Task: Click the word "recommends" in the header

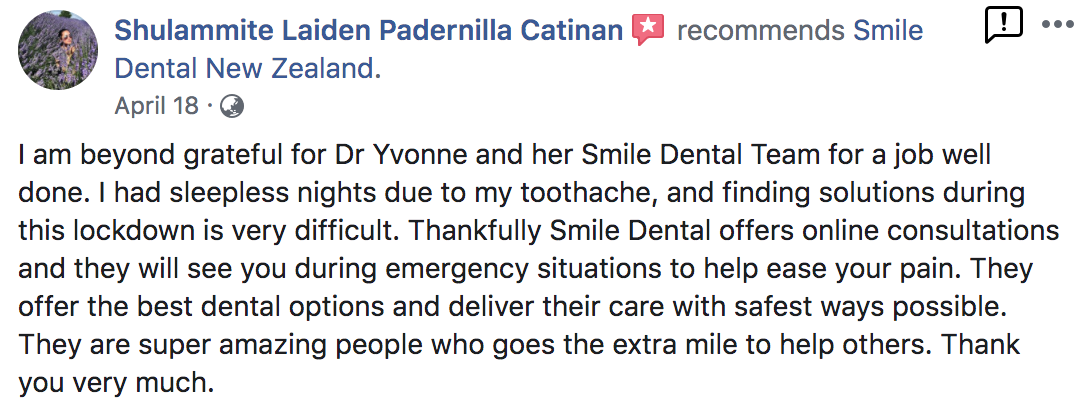Action: [760, 31]
